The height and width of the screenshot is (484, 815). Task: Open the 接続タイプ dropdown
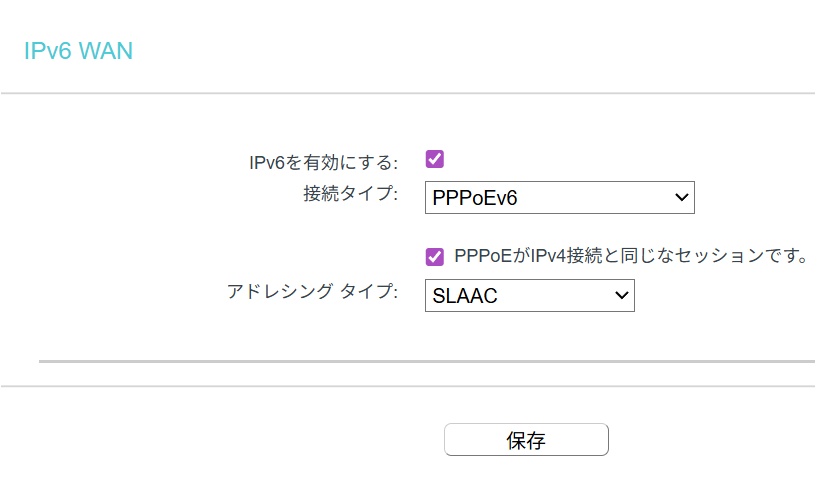[x=559, y=198]
